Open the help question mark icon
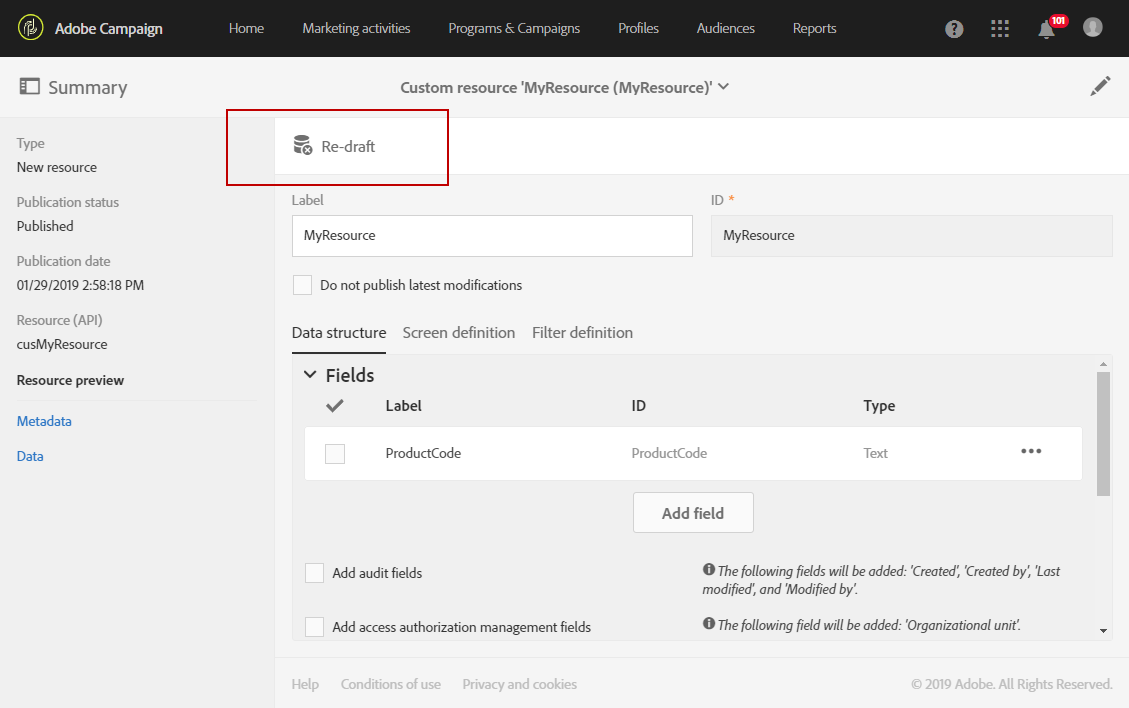 coord(955,29)
